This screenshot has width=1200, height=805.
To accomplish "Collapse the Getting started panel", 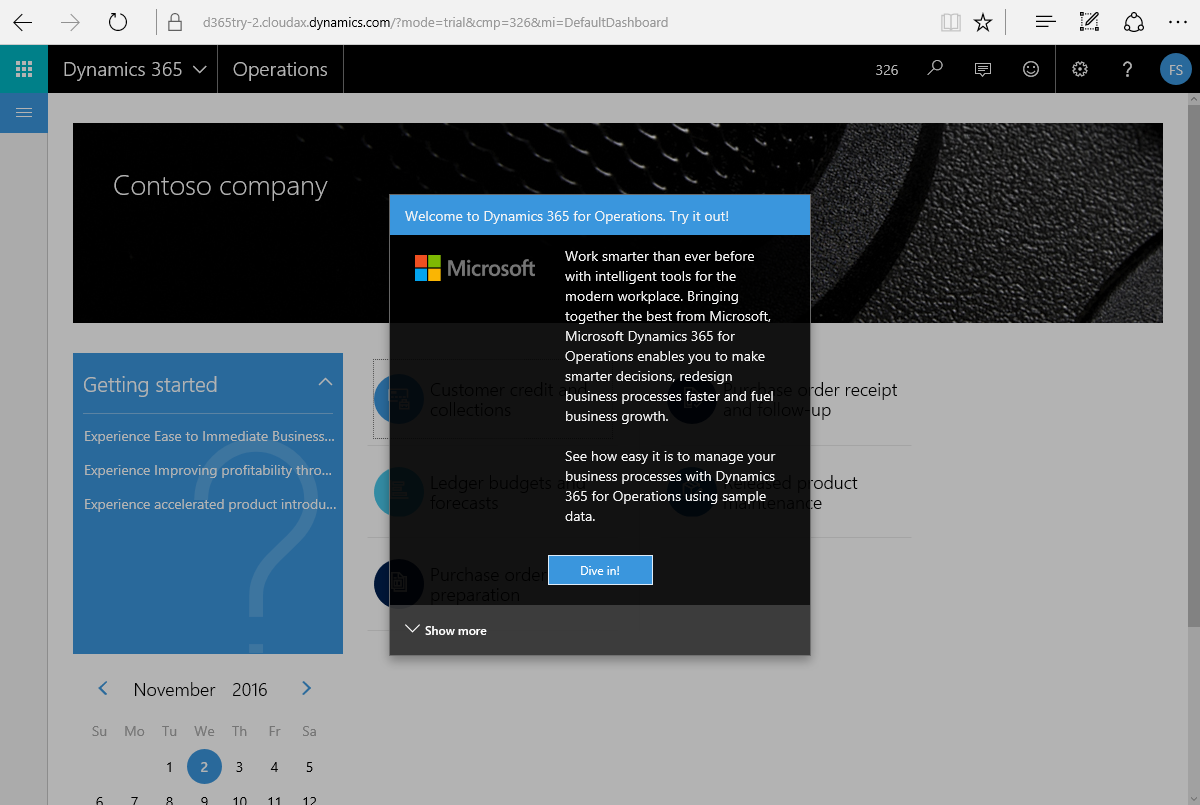I will (325, 383).
